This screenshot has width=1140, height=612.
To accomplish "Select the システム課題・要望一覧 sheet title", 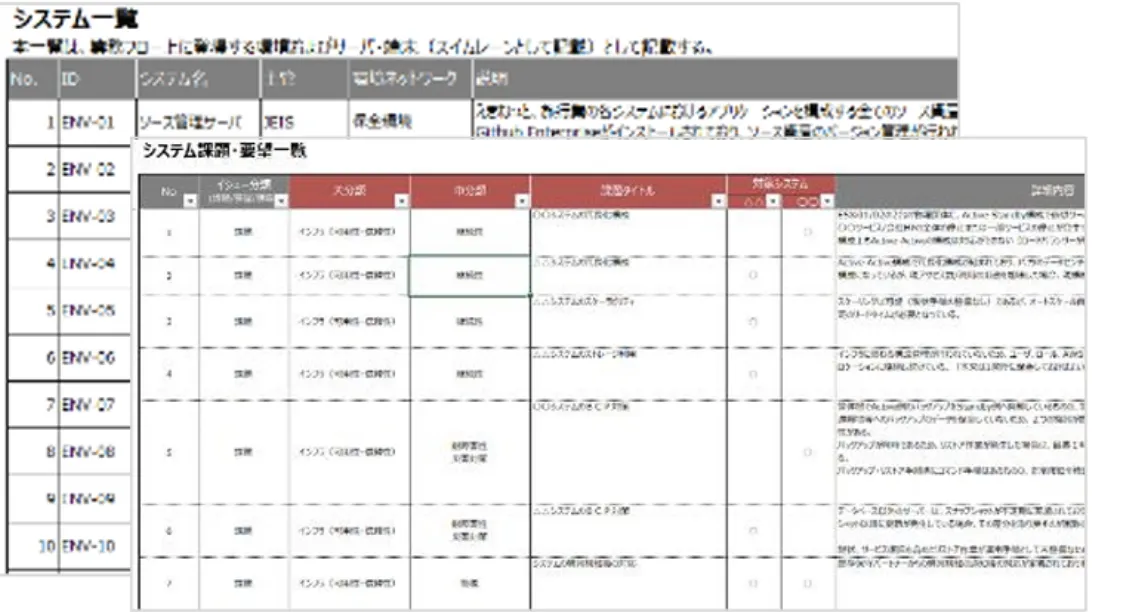I will point(225,150).
